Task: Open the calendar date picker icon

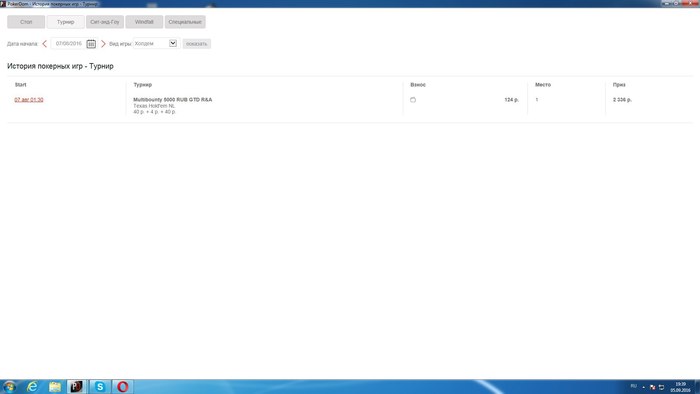Action: tap(91, 44)
